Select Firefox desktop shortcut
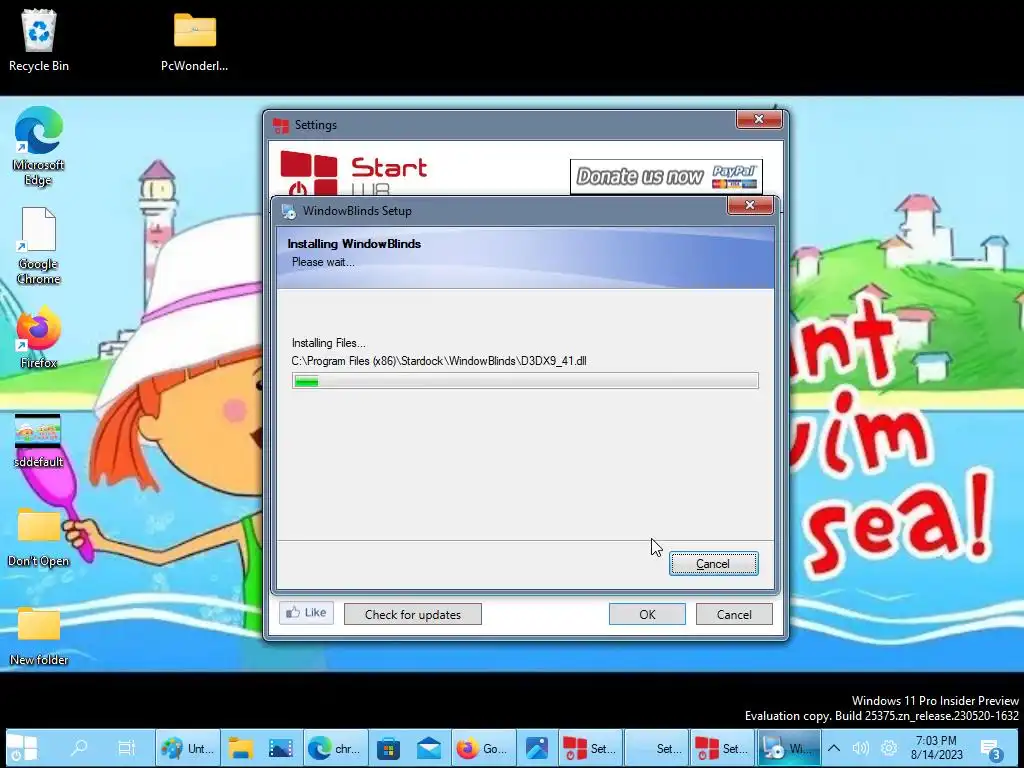This screenshot has width=1024, height=768. pyautogui.click(x=39, y=338)
